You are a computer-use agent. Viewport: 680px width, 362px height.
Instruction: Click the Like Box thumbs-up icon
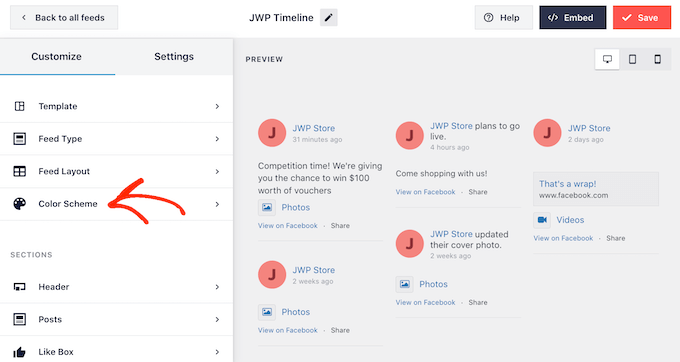(20, 352)
